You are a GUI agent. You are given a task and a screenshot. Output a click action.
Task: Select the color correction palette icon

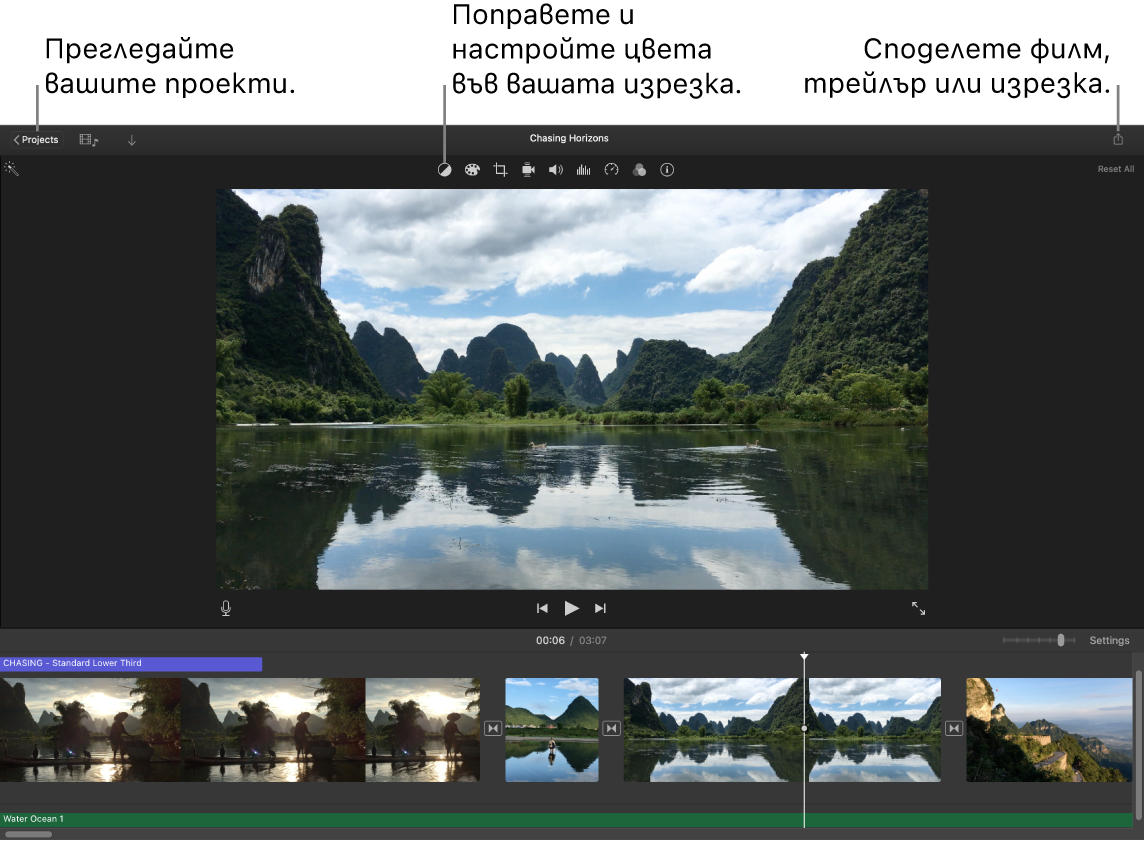472,169
